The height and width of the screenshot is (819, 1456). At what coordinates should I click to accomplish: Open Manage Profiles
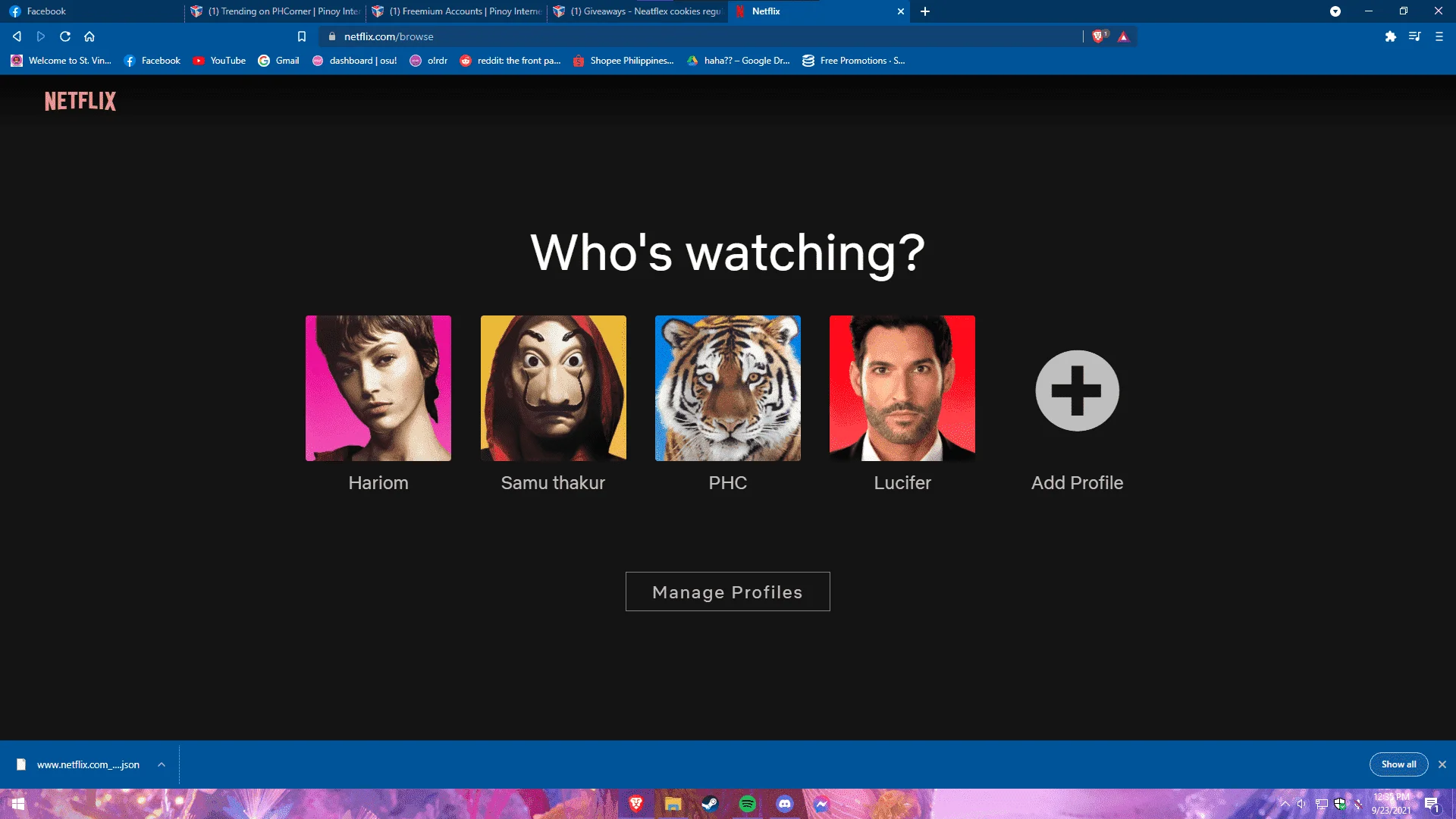point(728,591)
